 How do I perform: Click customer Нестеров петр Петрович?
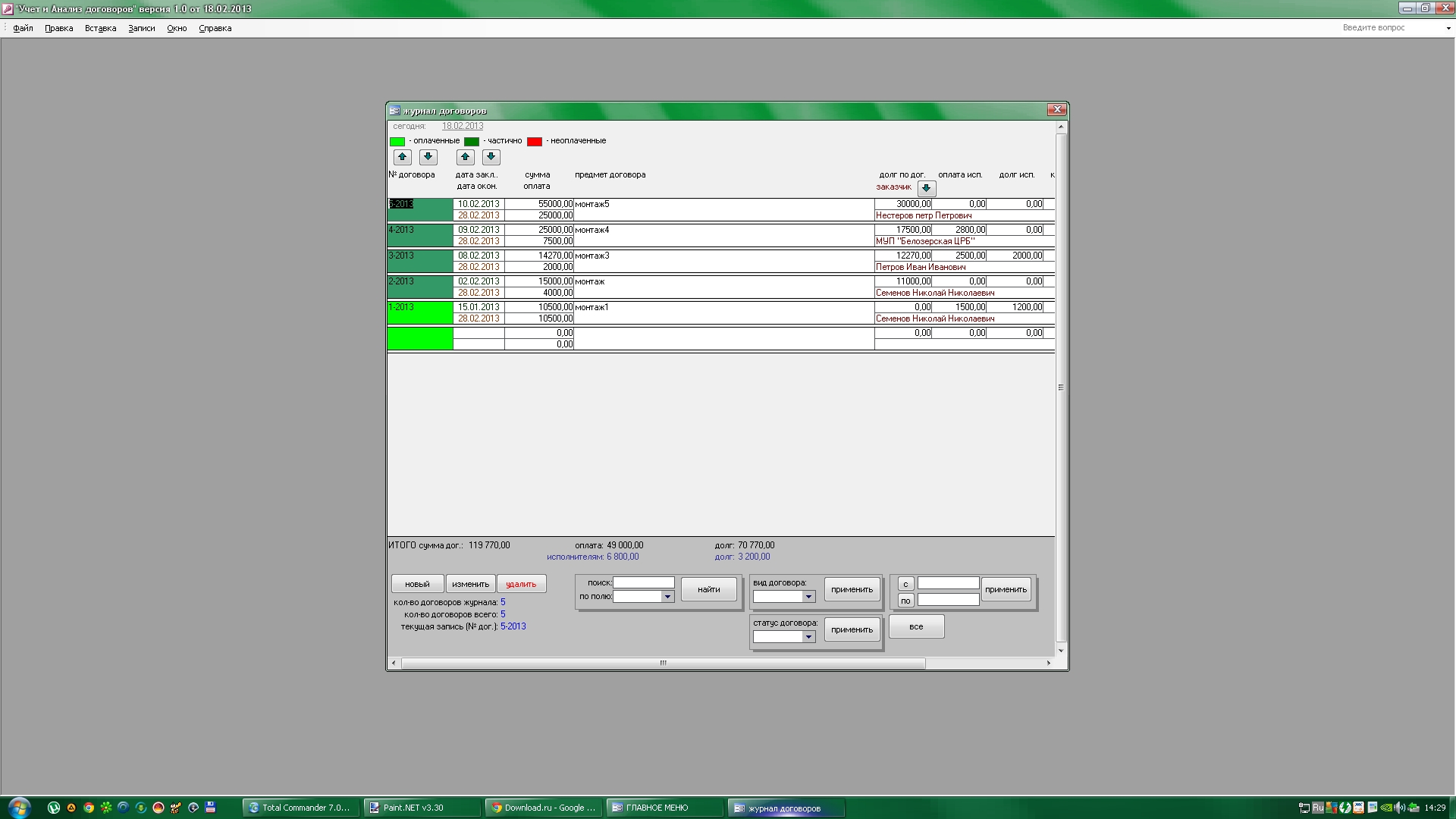pyautogui.click(x=924, y=215)
